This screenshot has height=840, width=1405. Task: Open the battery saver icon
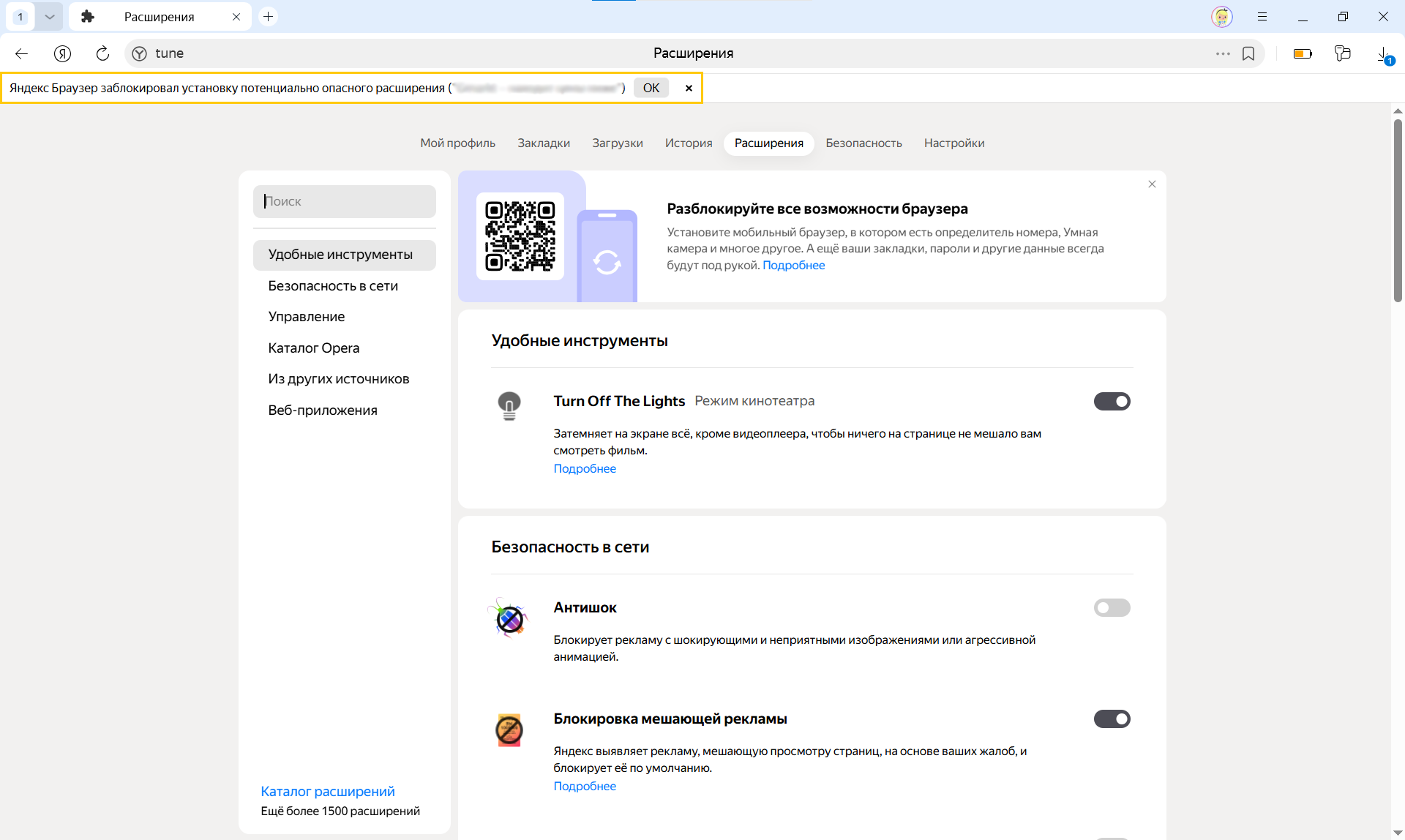pos(1303,53)
